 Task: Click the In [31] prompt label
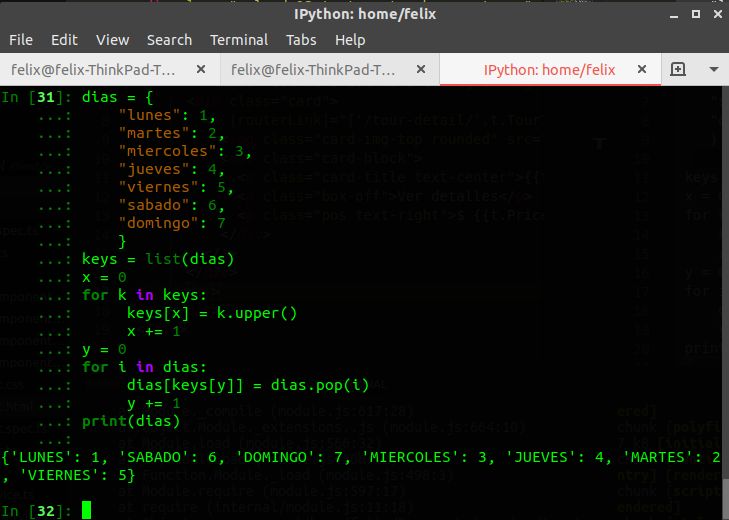(36, 97)
